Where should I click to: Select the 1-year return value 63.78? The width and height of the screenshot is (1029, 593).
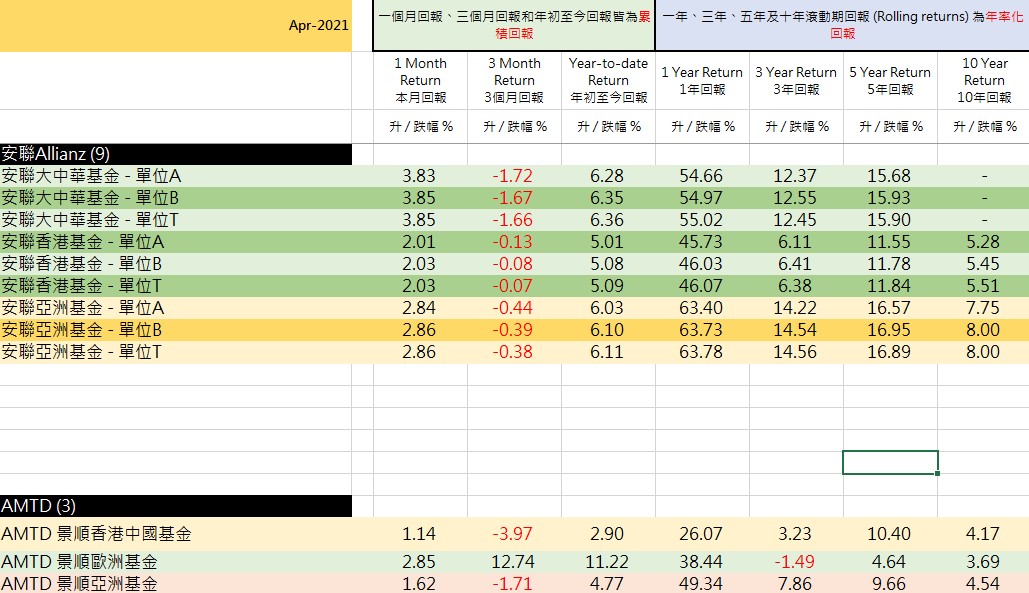pos(701,352)
